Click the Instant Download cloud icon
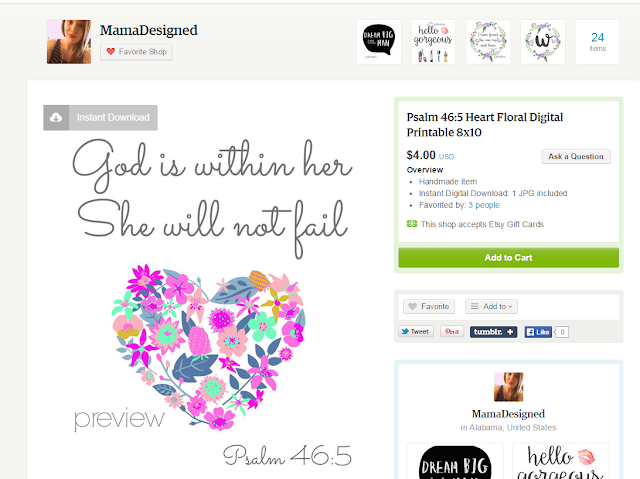 56,118
